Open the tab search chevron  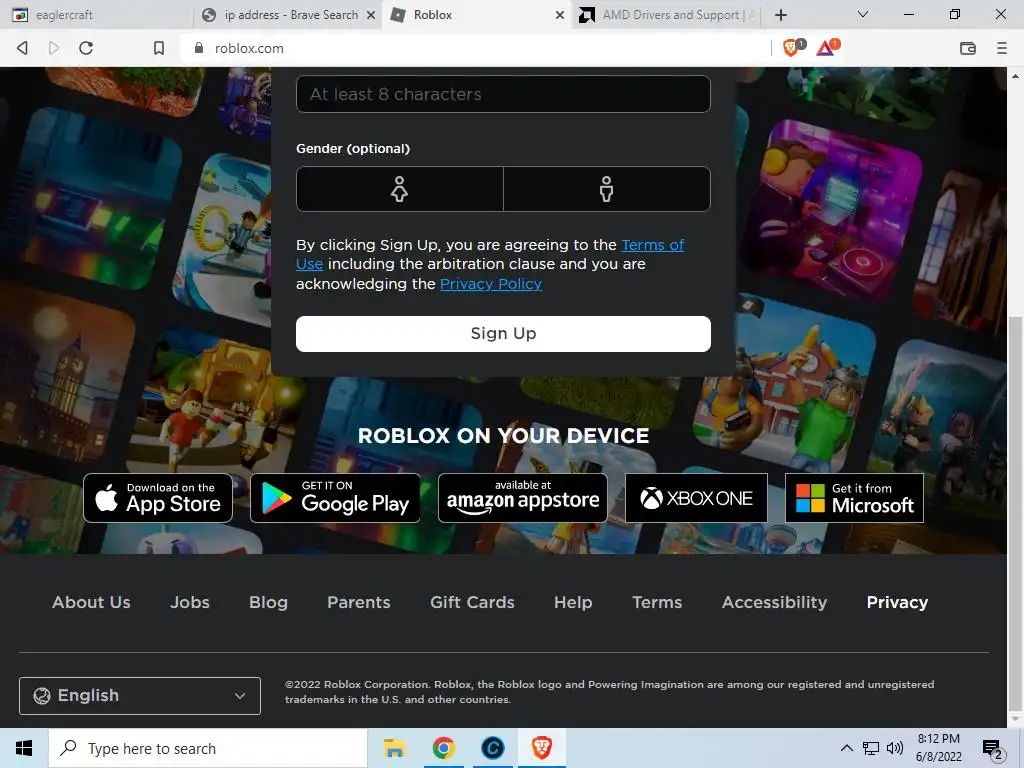click(x=863, y=14)
